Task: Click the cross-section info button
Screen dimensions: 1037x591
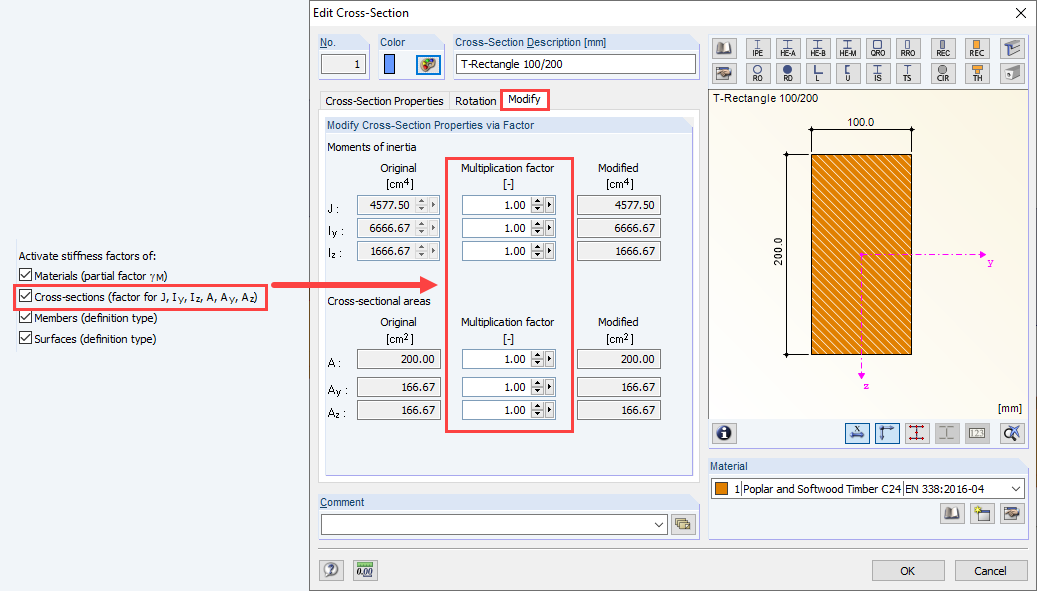Action: point(724,433)
